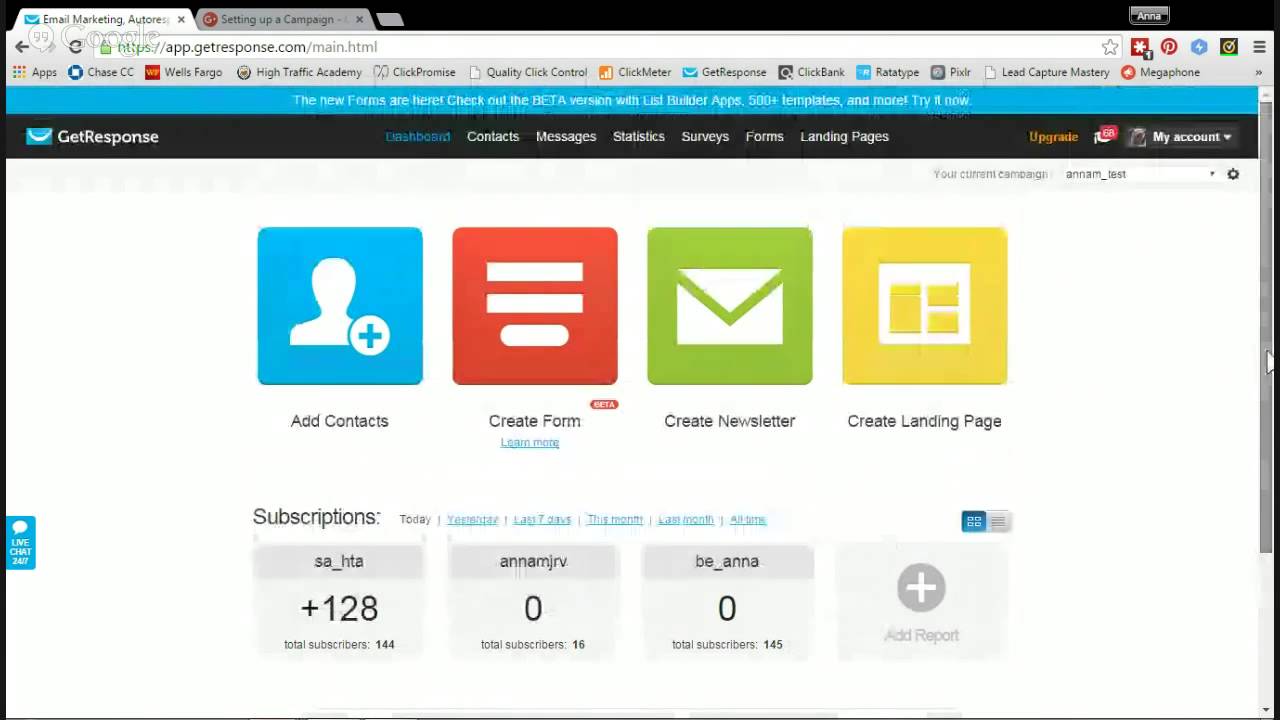1280x720 pixels.
Task: Open the ClickBank bookmark
Action: [x=812, y=72]
